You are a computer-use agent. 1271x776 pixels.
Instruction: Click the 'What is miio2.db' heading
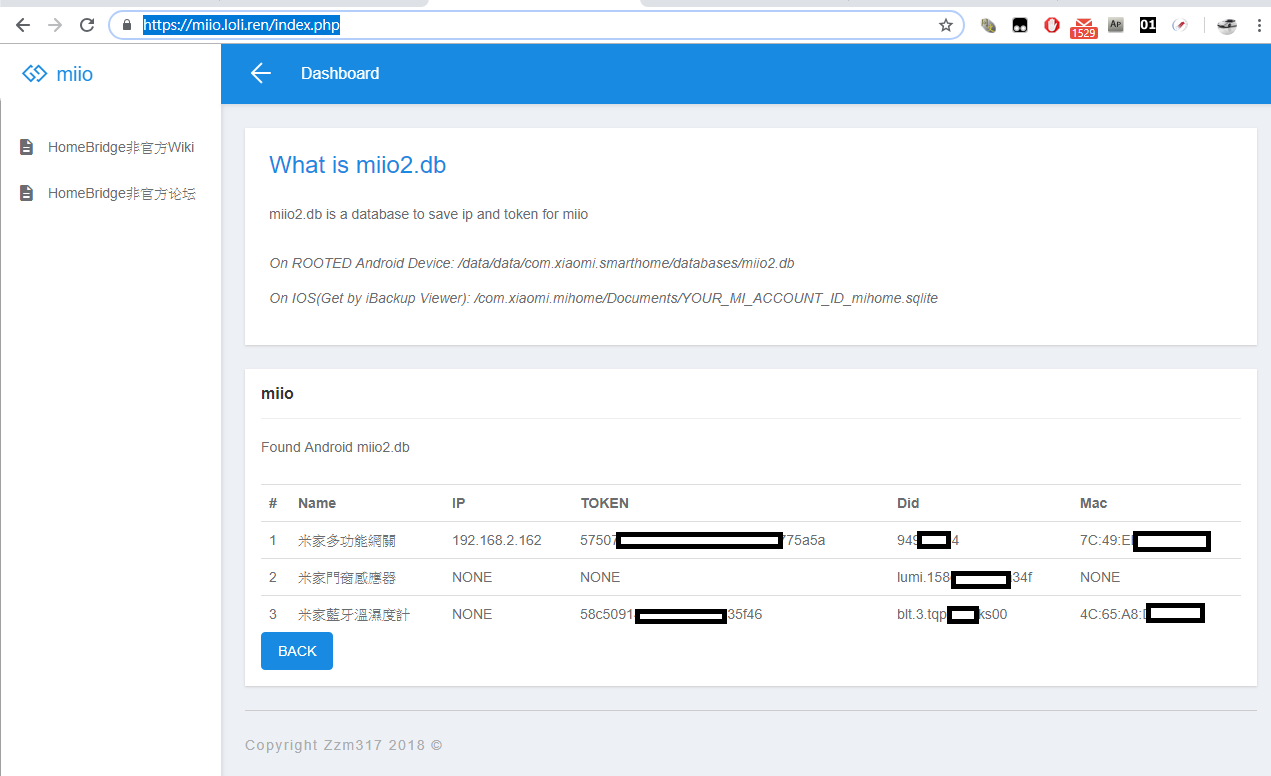(358, 165)
